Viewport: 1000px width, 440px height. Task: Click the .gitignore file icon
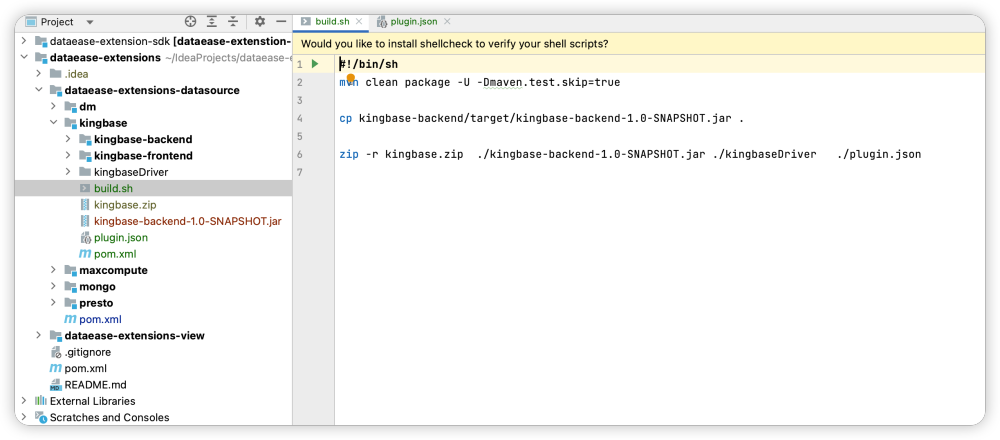pos(55,352)
